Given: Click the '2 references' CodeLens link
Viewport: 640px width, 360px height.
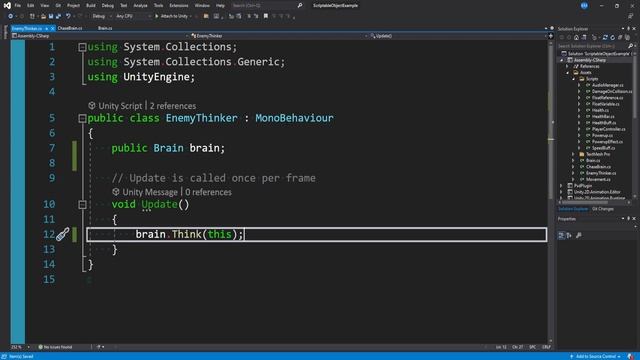Looking at the screenshot, I should pyautogui.click(x=173, y=106).
